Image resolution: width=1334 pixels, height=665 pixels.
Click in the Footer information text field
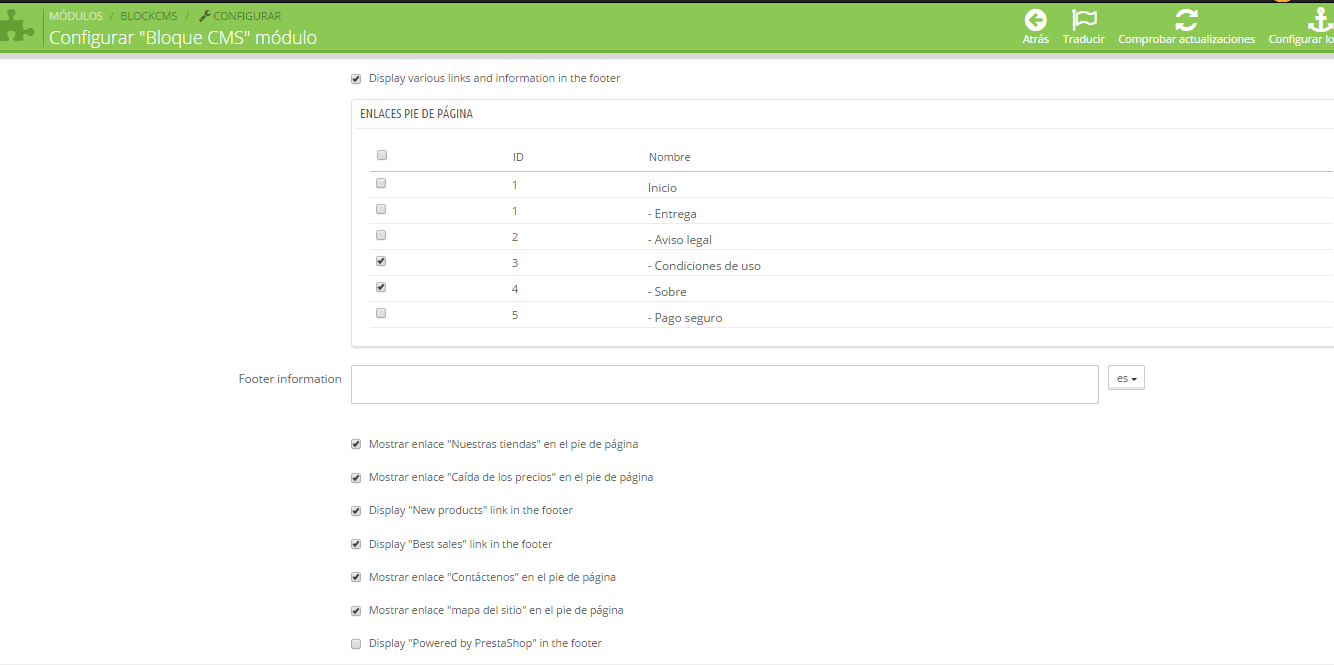coord(724,384)
